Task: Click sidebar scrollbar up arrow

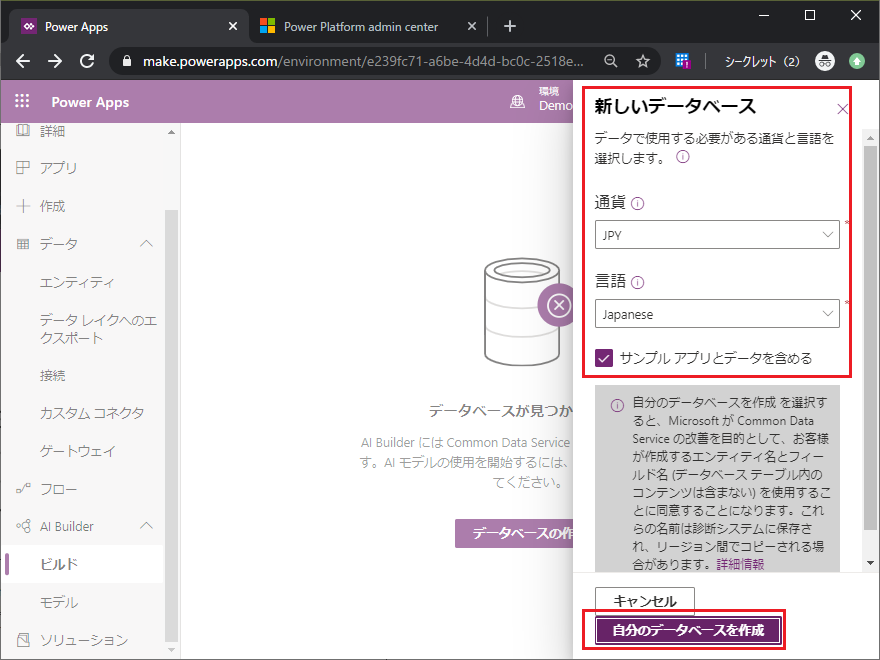Action: pyautogui.click(x=171, y=132)
